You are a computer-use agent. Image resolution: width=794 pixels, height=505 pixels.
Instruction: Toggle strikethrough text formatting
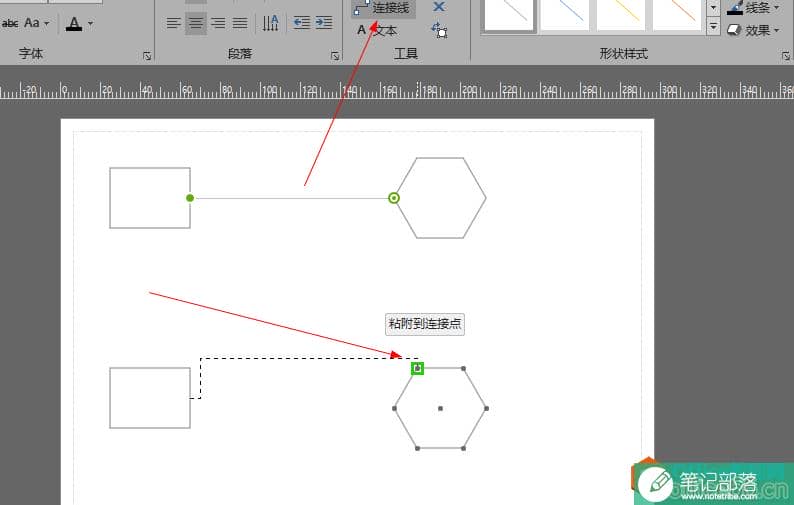click(x=10, y=23)
